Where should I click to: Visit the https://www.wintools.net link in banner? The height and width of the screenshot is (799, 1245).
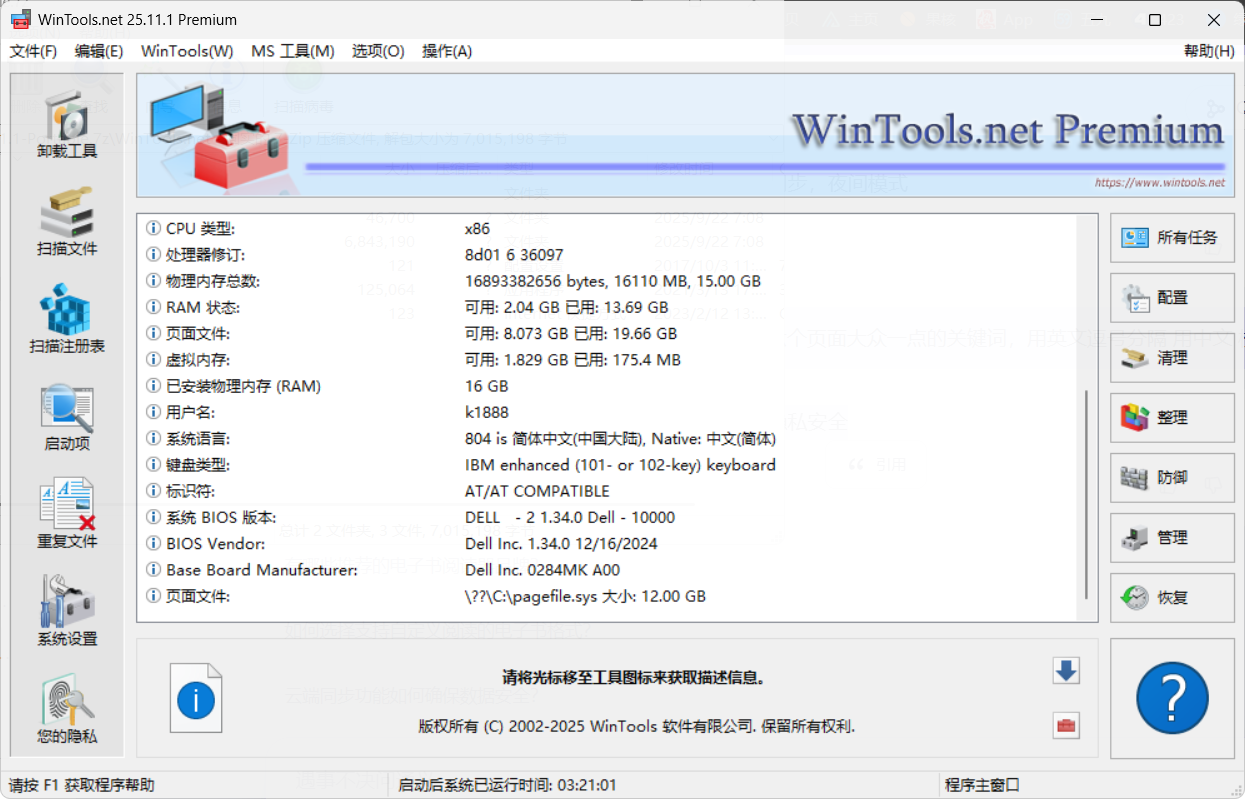(x=1159, y=183)
